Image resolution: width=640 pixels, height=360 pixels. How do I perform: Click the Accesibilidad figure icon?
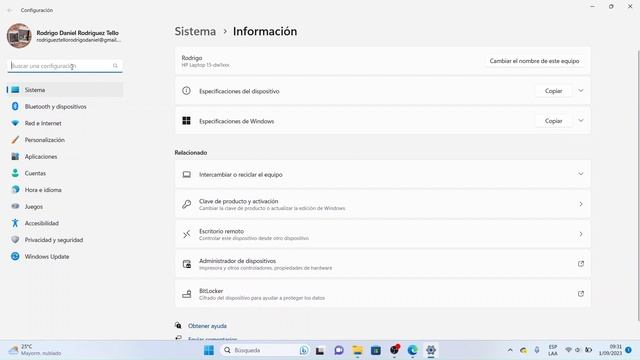(x=15, y=223)
